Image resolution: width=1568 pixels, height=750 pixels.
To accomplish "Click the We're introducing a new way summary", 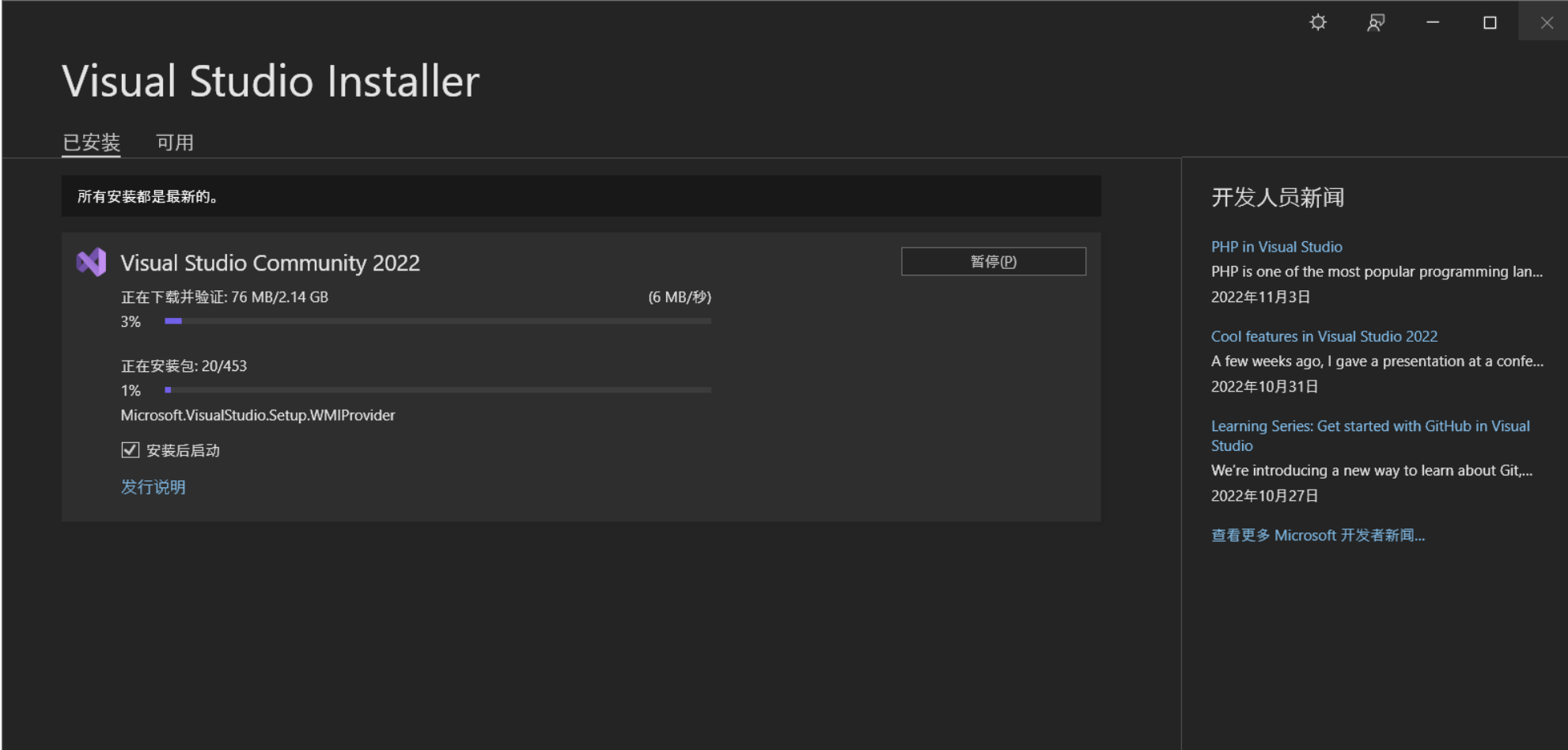I will (x=1372, y=471).
